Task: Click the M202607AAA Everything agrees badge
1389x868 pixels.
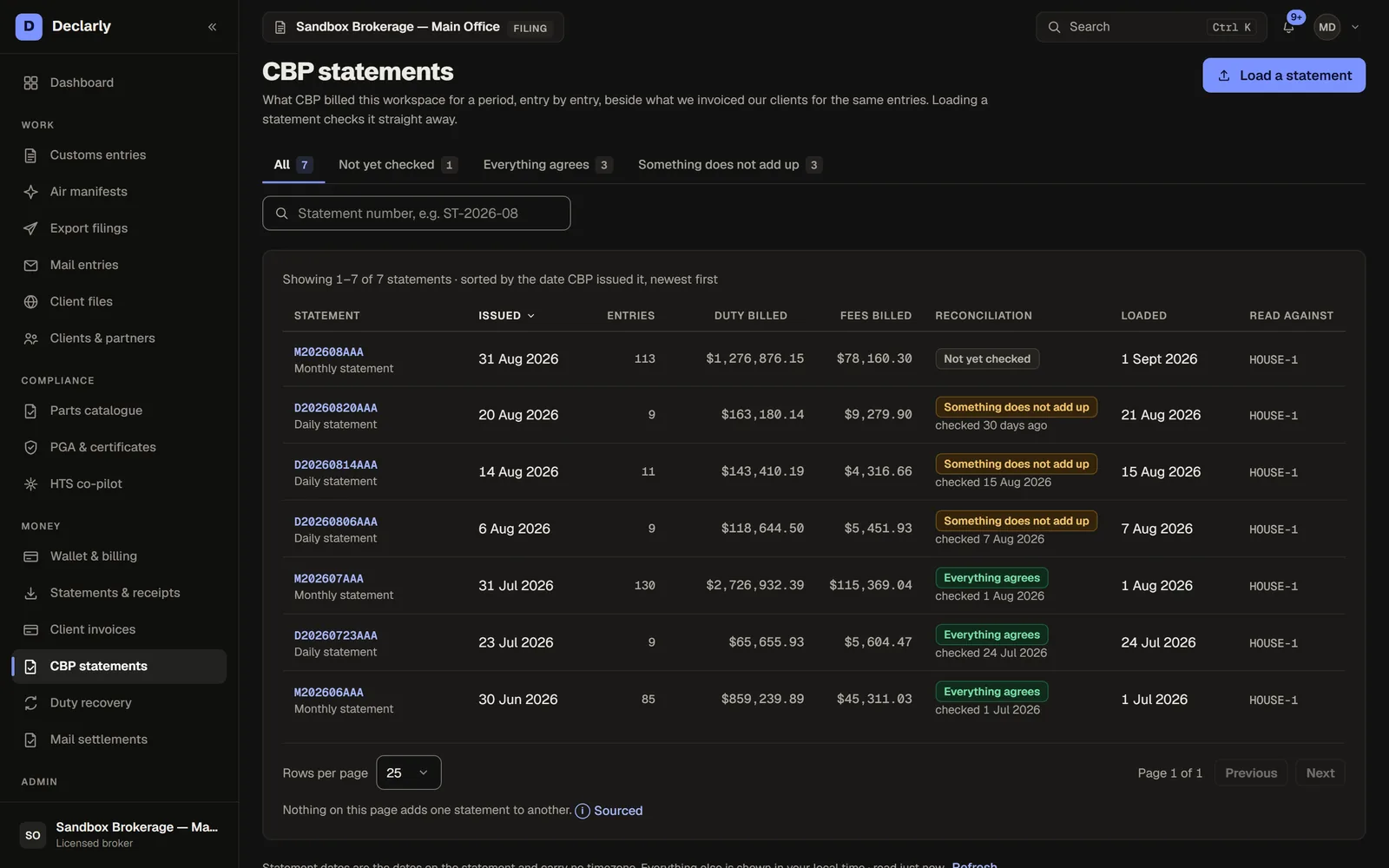Action: [991, 578]
